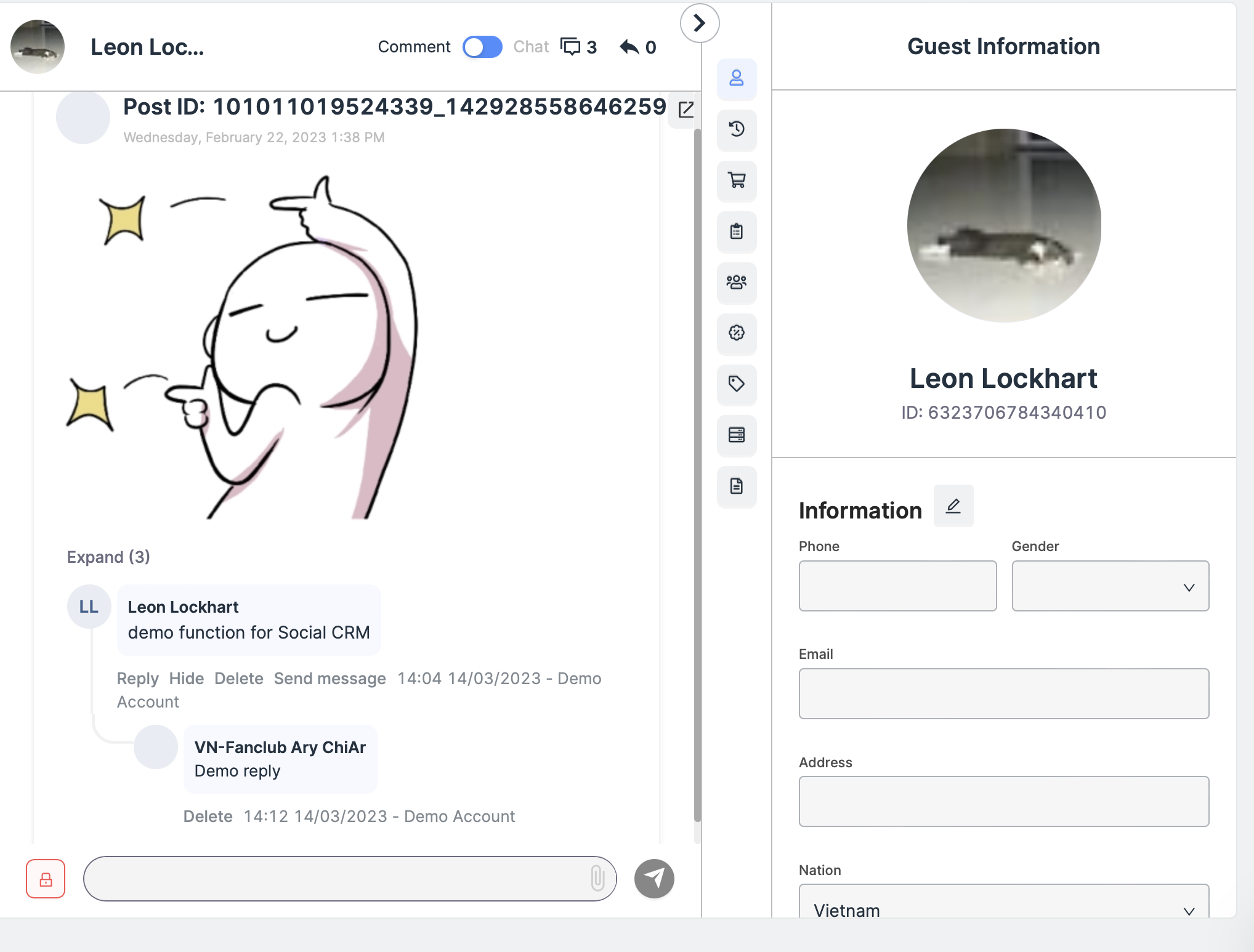Image resolution: width=1254 pixels, height=952 pixels.
Task: Open the discount badge sidebar icon
Action: (x=736, y=333)
